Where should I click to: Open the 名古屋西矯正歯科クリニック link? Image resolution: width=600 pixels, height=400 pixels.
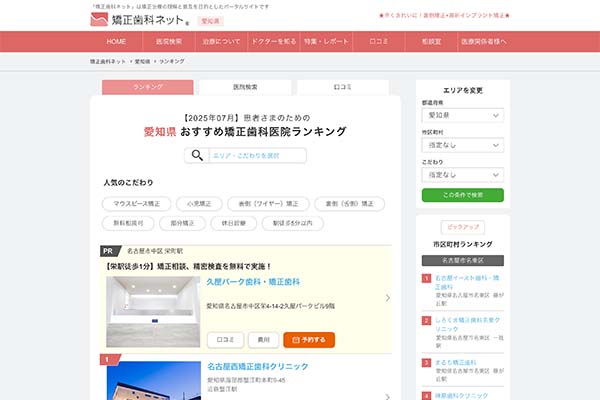259,366
